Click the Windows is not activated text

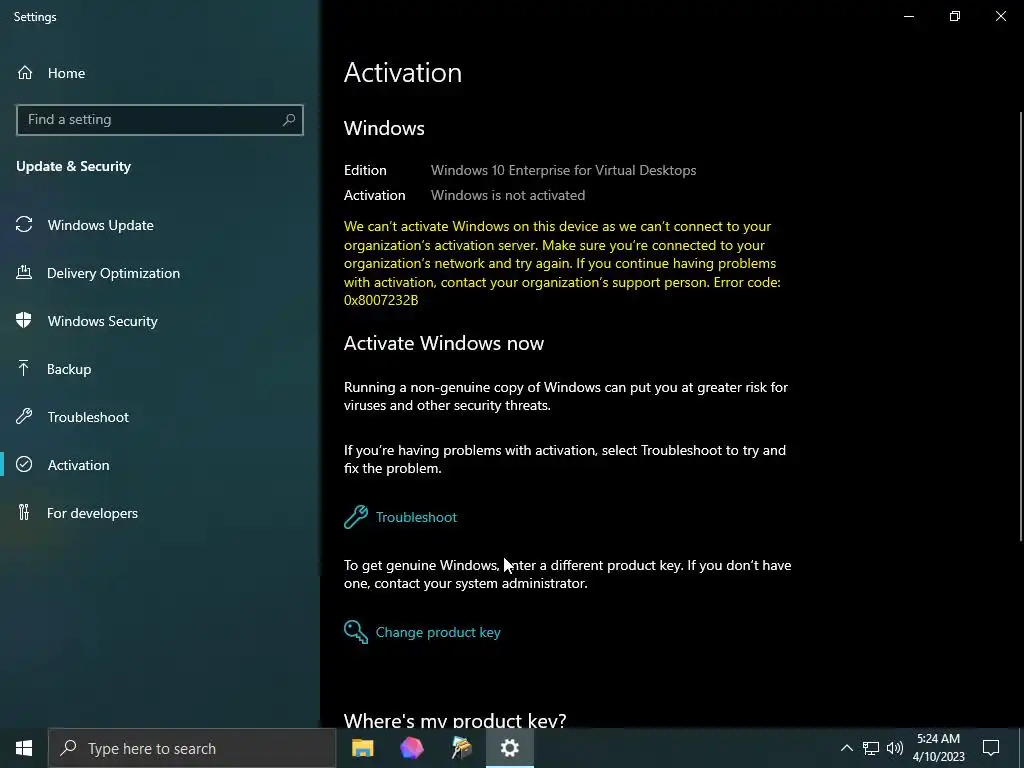(507, 195)
